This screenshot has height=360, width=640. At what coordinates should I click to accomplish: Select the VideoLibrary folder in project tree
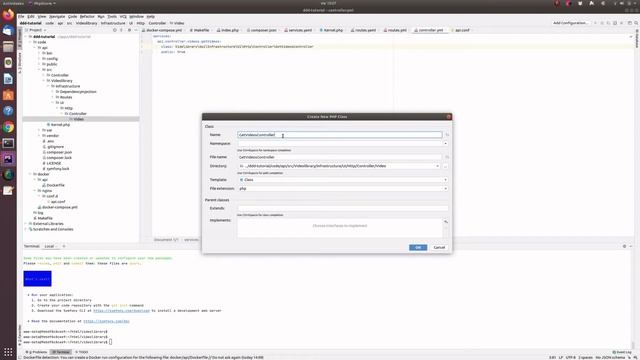tap(61, 81)
